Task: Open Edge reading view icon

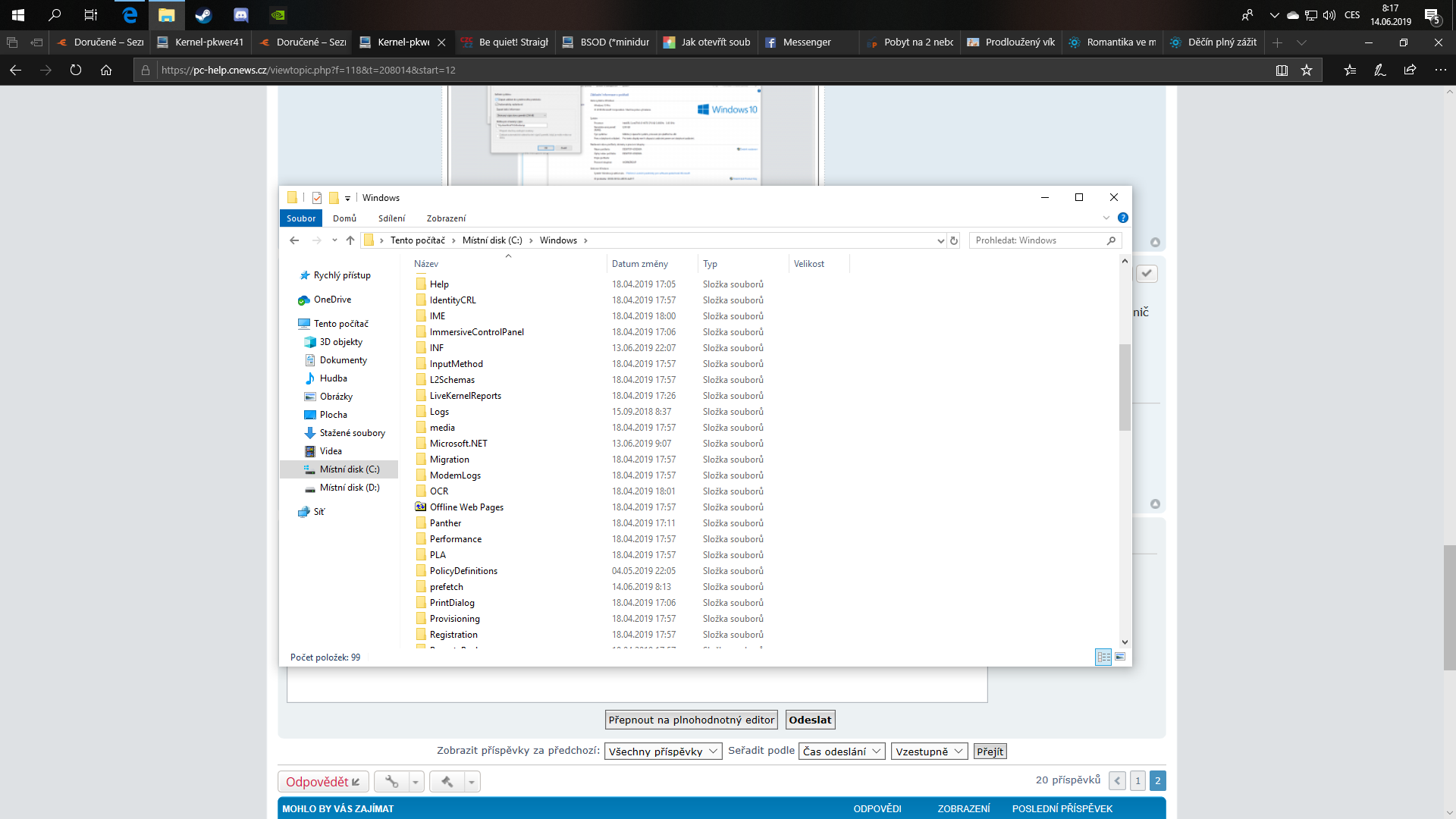Action: pos(1282,70)
